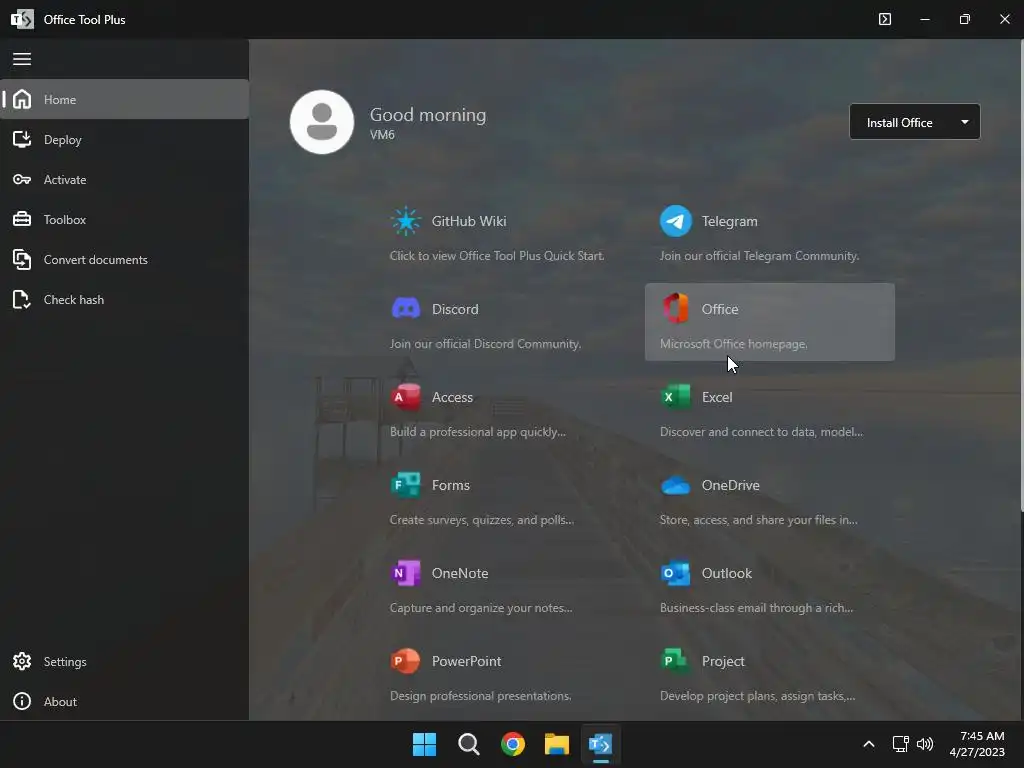This screenshot has height=768, width=1024.
Task: Open the Deploy page icon
Action: [x=22, y=139]
